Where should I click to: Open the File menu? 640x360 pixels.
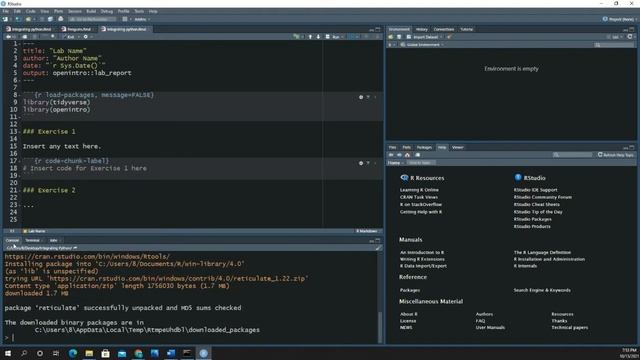coord(5,11)
